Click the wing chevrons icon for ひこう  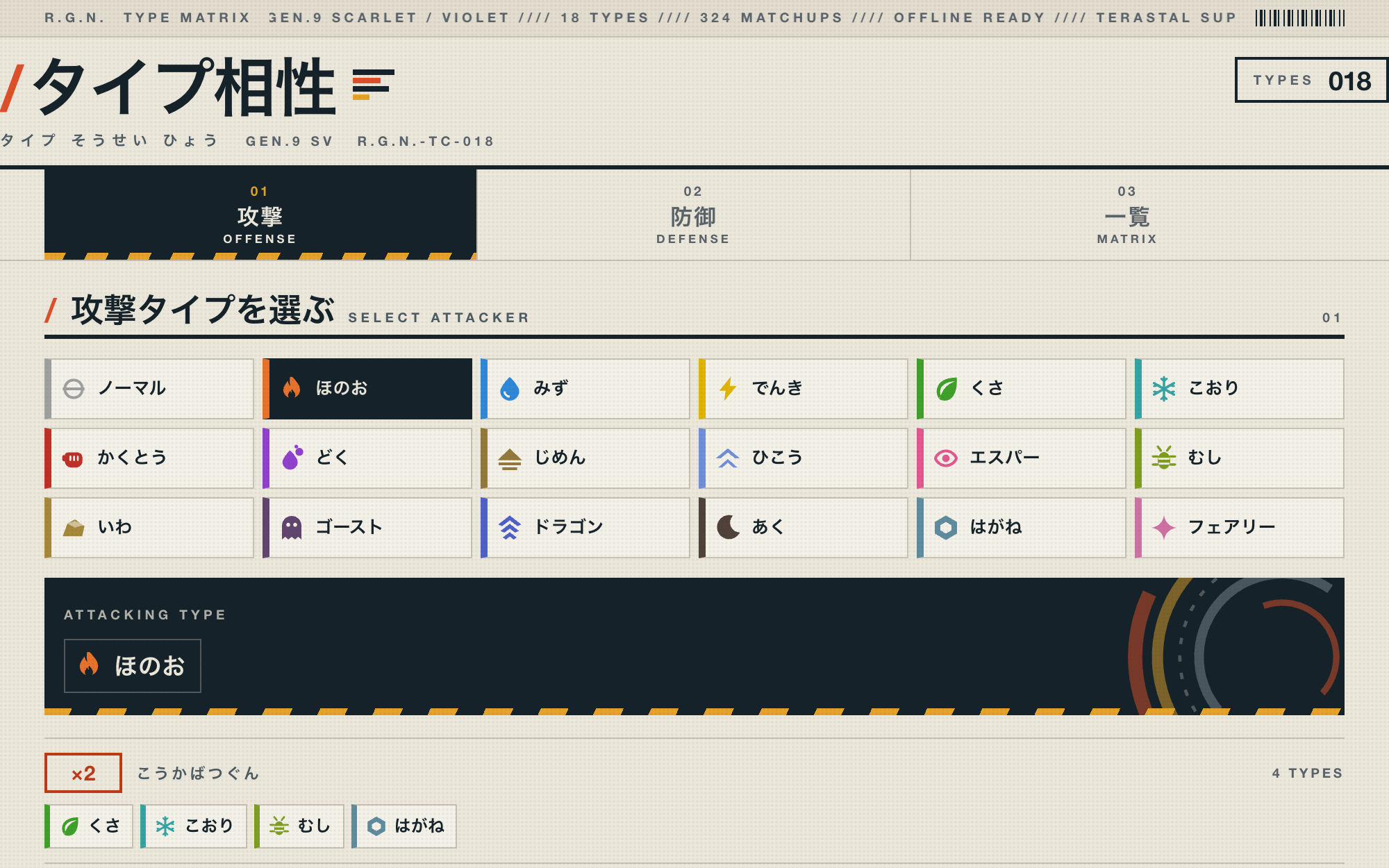tap(728, 458)
